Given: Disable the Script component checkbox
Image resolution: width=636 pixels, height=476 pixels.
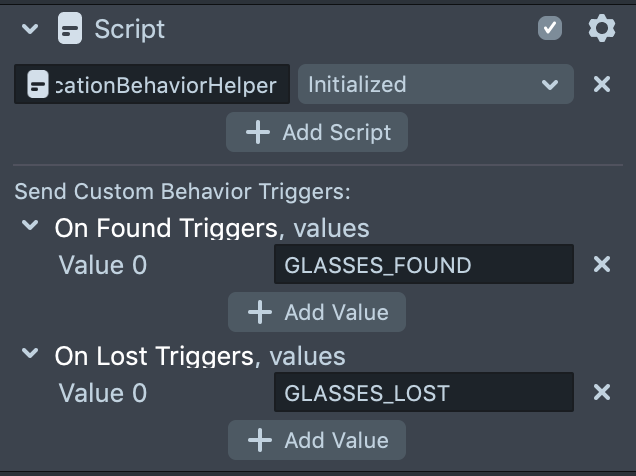Looking at the screenshot, I should [550, 28].
